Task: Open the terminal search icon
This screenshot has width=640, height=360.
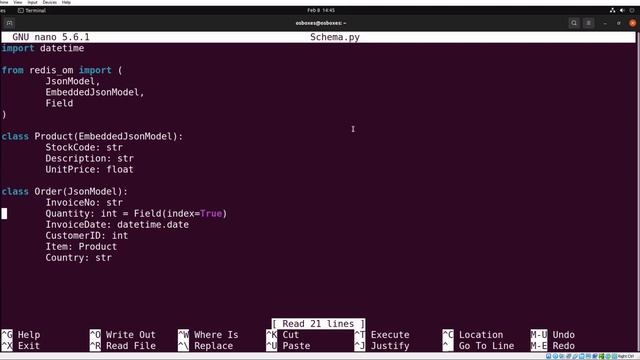Action: click(x=574, y=23)
